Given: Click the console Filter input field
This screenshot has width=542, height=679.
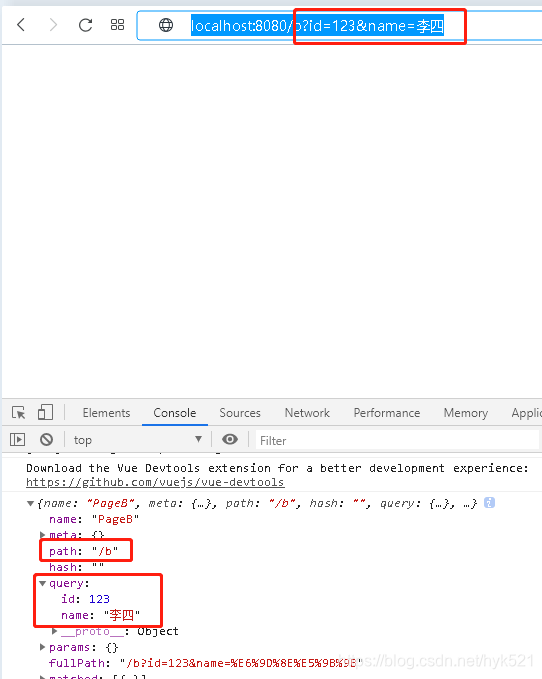Looking at the screenshot, I should (x=397, y=440).
